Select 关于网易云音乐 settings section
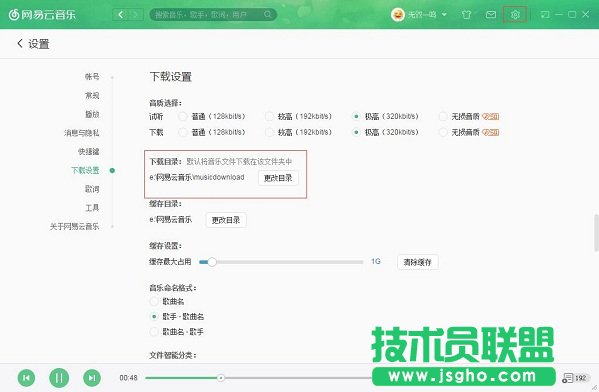This screenshot has width=599, height=392. 74,226
